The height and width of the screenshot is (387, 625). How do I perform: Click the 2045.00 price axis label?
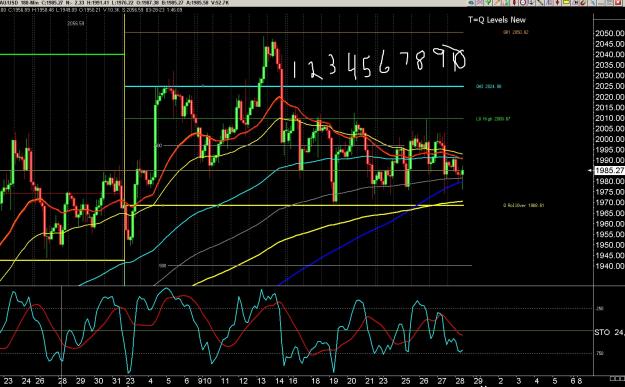(x=609, y=44)
